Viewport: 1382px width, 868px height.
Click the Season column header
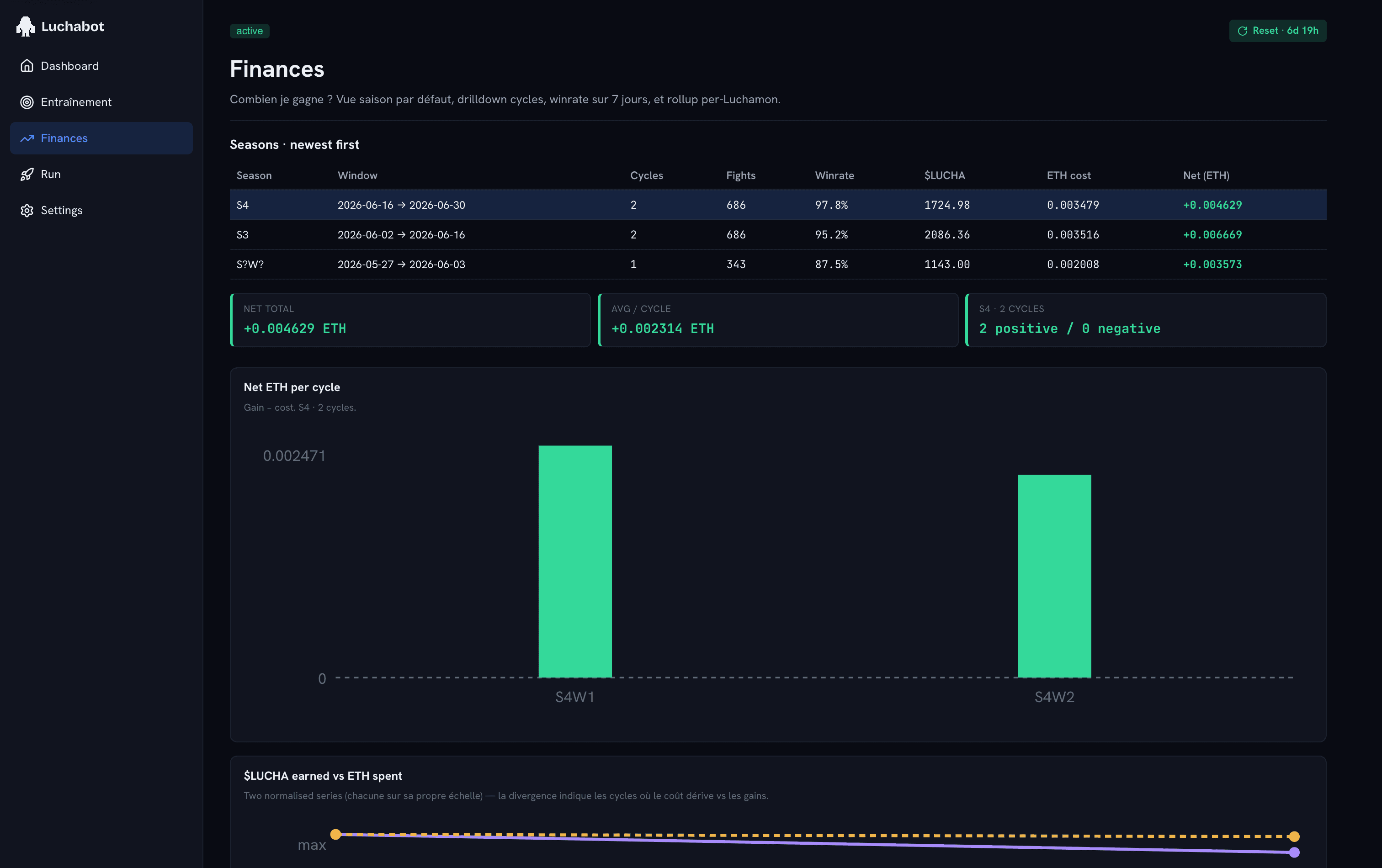(x=254, y=175)
